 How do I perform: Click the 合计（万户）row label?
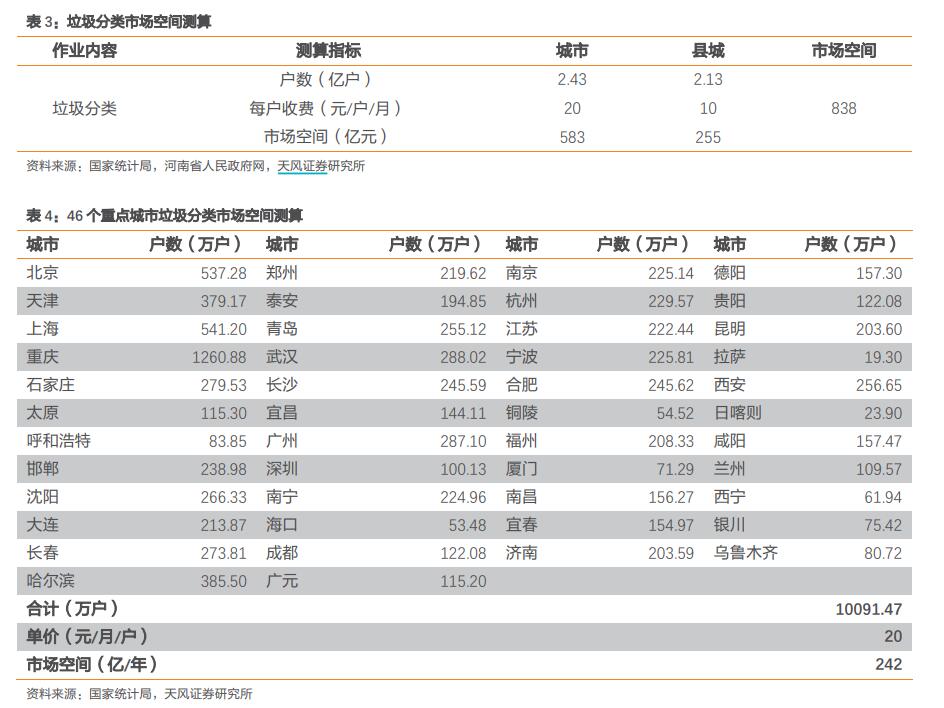(73, 608)
